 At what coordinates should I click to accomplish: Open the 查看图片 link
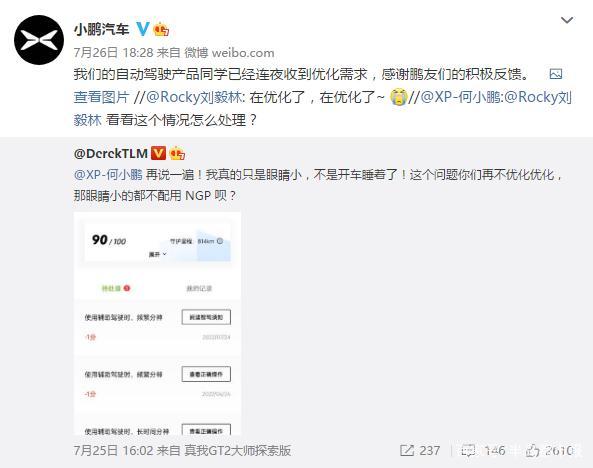tap(101, 97)
